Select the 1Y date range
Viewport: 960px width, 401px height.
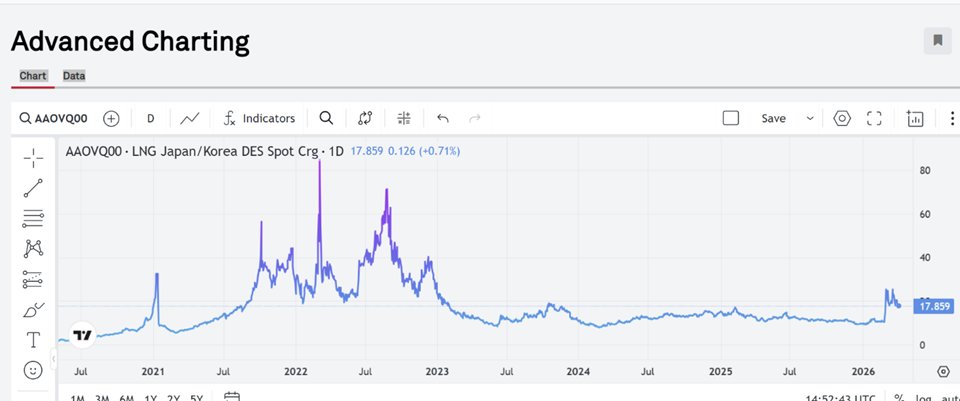150,398
